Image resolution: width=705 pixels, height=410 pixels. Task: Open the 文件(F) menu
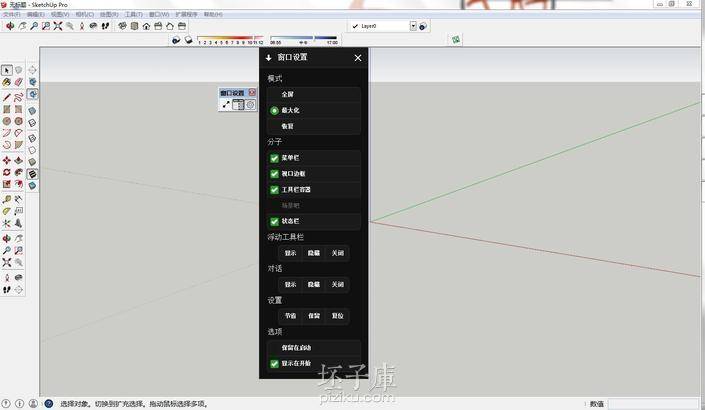(x=11, y=14)
